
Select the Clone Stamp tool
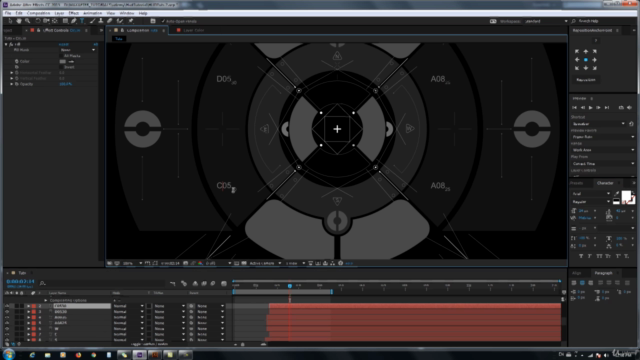coord(101,21)
